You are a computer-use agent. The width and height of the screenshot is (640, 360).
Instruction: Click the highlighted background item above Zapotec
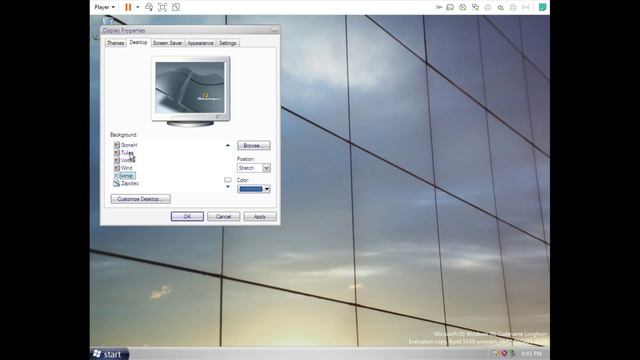[x=127, y=176]
